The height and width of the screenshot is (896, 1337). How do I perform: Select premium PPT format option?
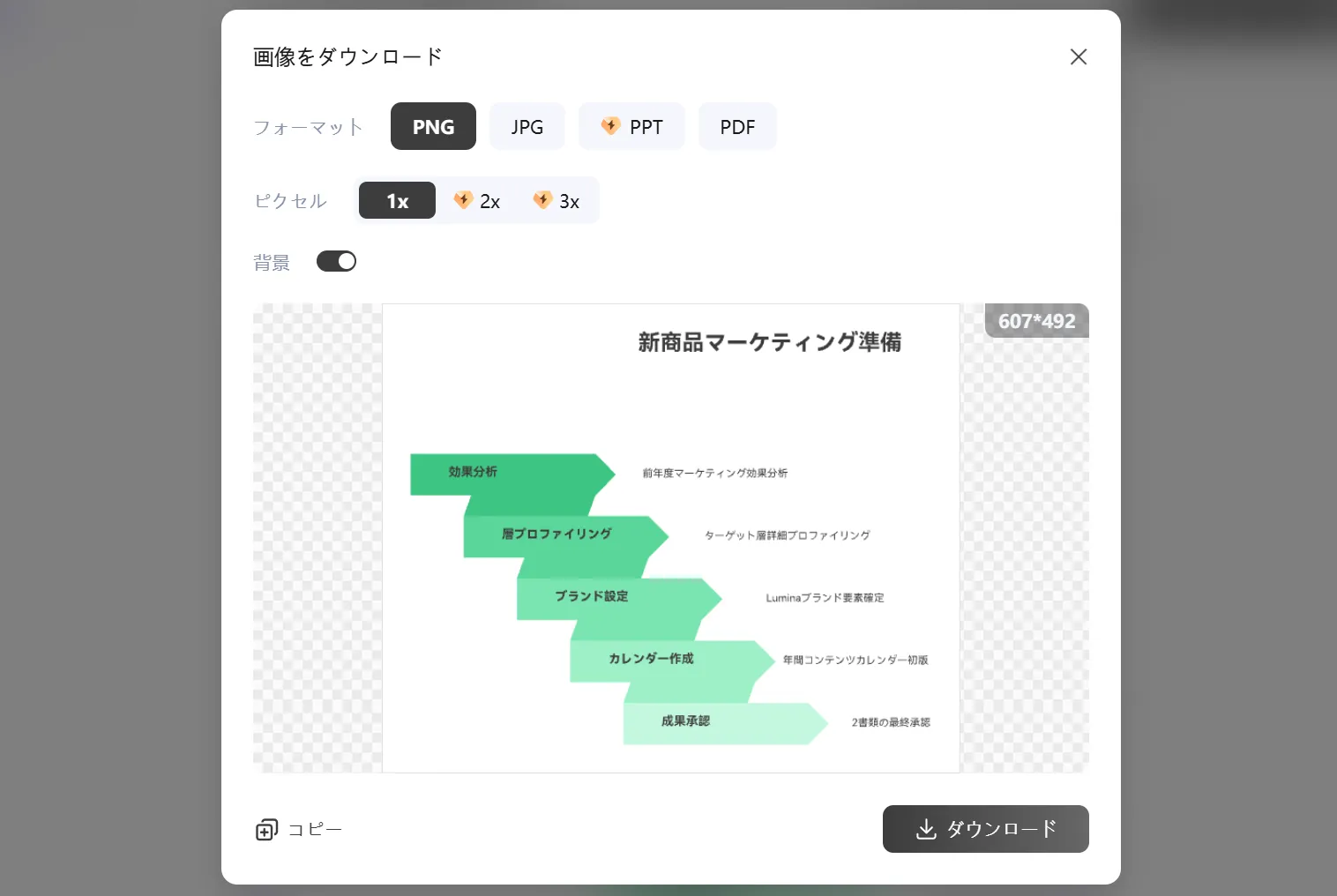[631, 127]
